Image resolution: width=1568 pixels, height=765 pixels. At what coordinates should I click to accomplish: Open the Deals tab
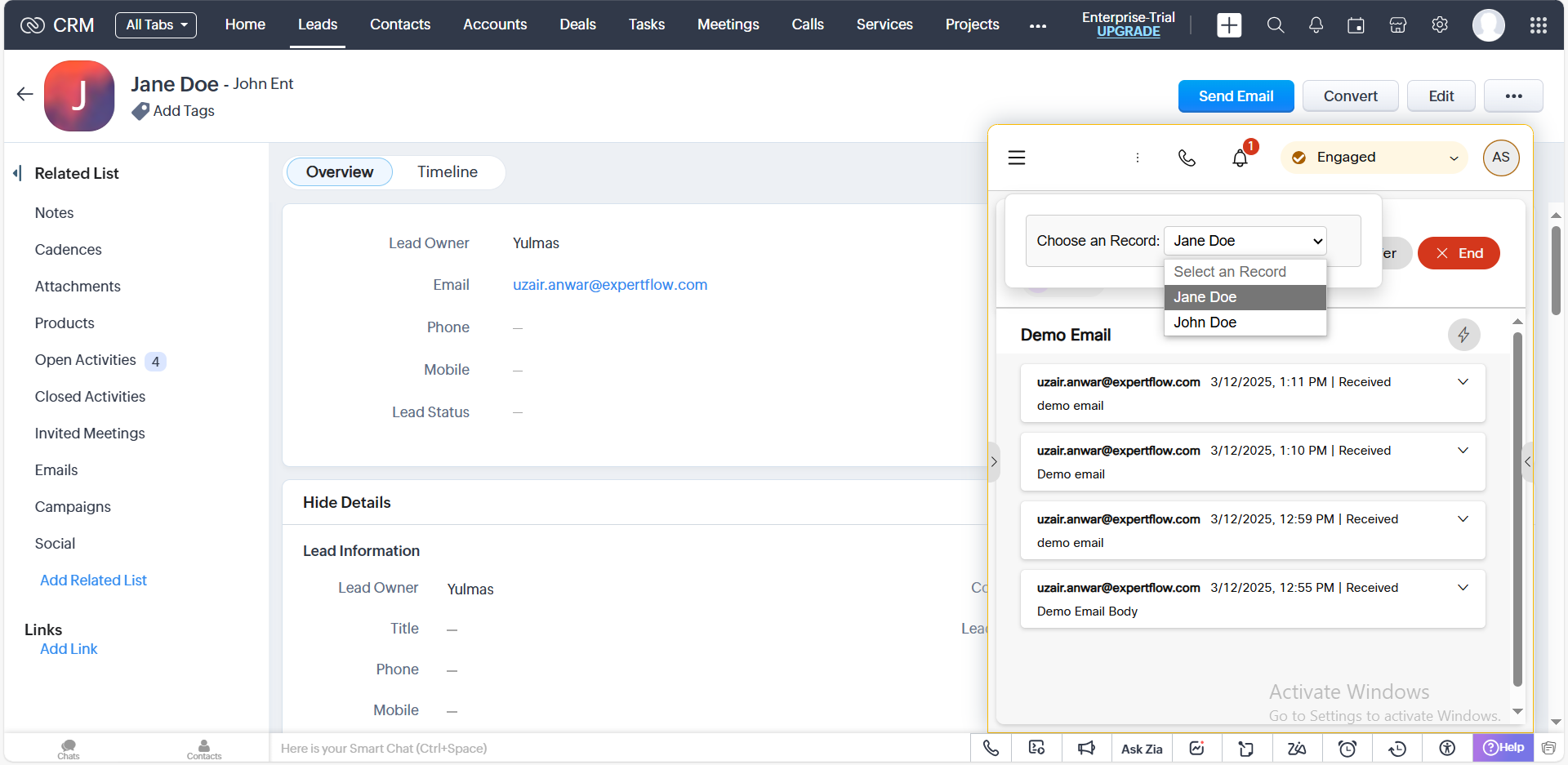point(577,24)
